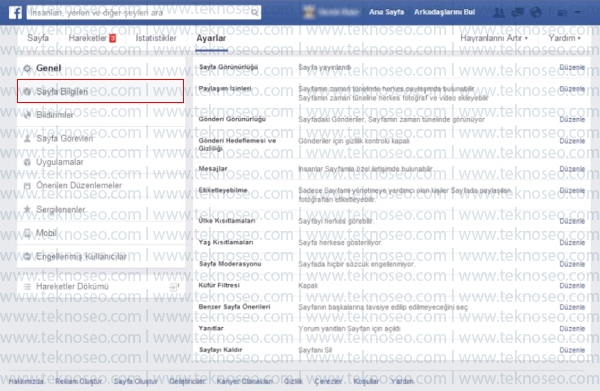600x391 pixels.
Task: Switch to the İstatistikler tab
Action: 156,38
